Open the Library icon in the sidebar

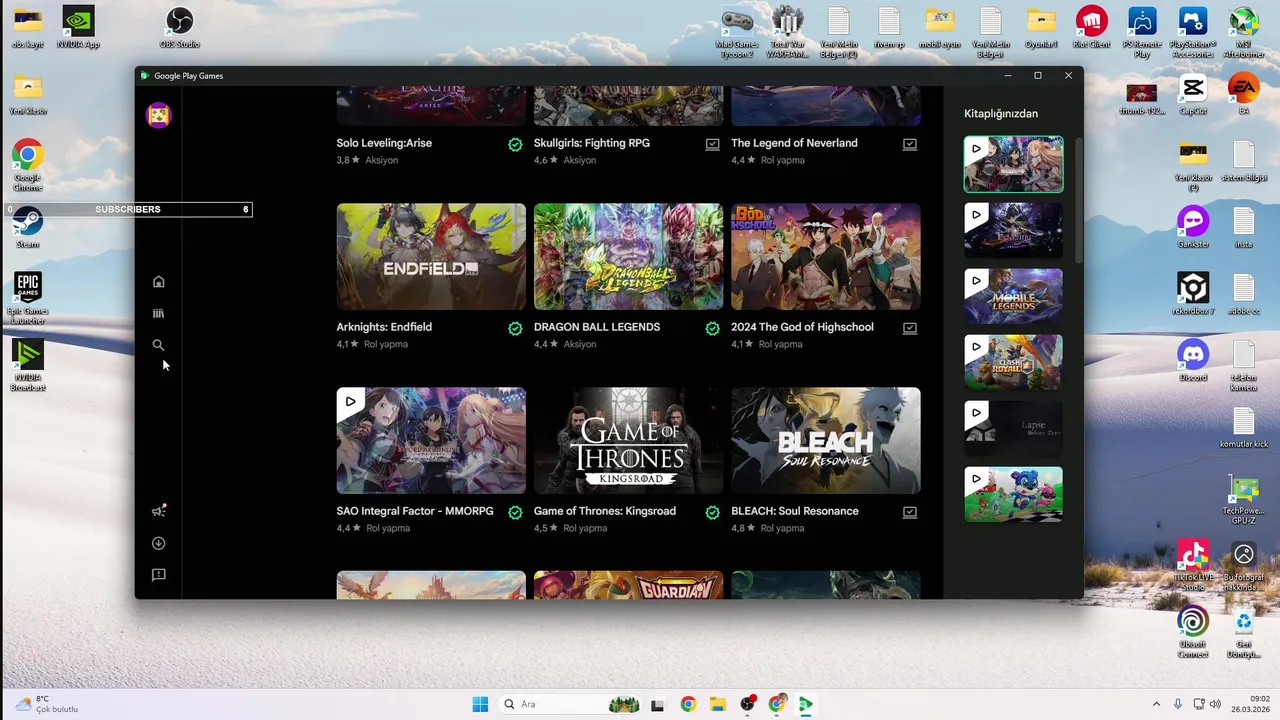pyautogui.click(x=158, y=313)
